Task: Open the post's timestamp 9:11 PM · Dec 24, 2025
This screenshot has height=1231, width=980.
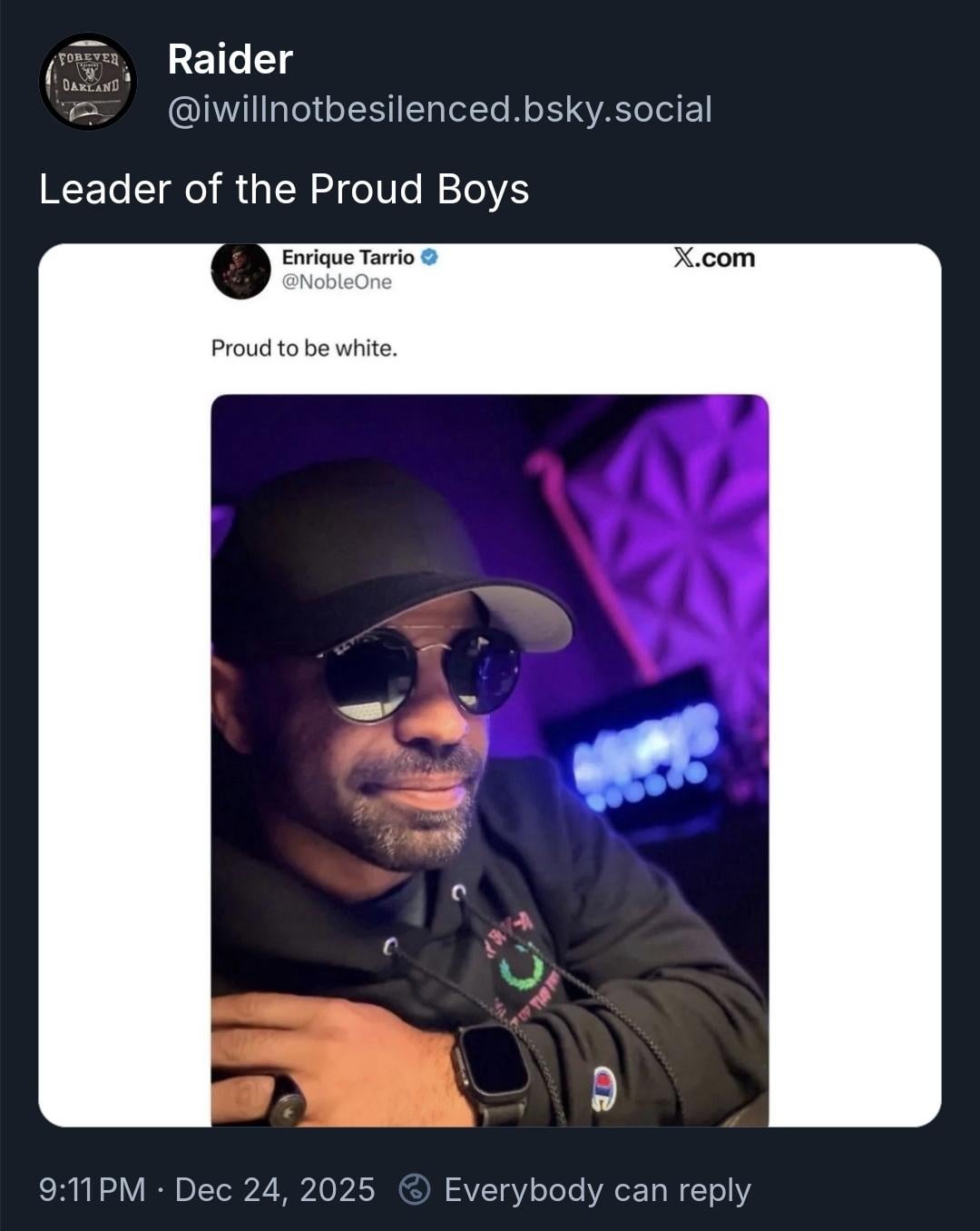Action: 207,1189
